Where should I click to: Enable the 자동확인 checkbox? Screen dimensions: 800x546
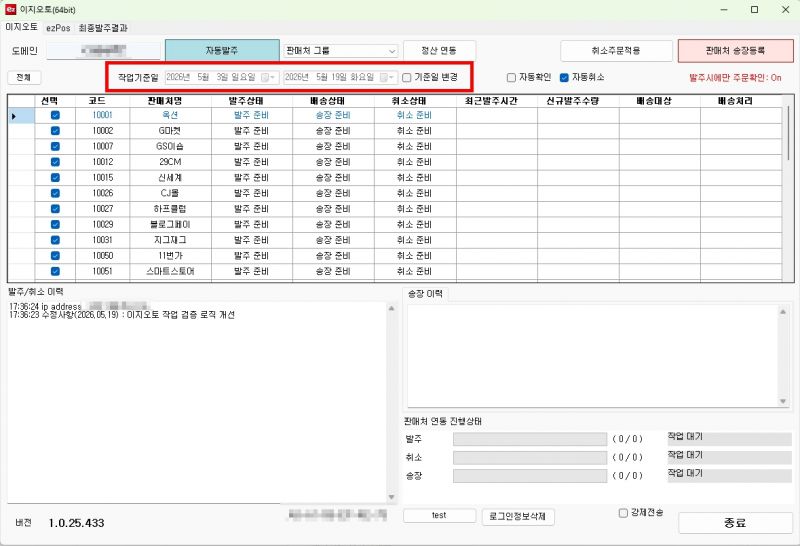click(x=511, y=78)
